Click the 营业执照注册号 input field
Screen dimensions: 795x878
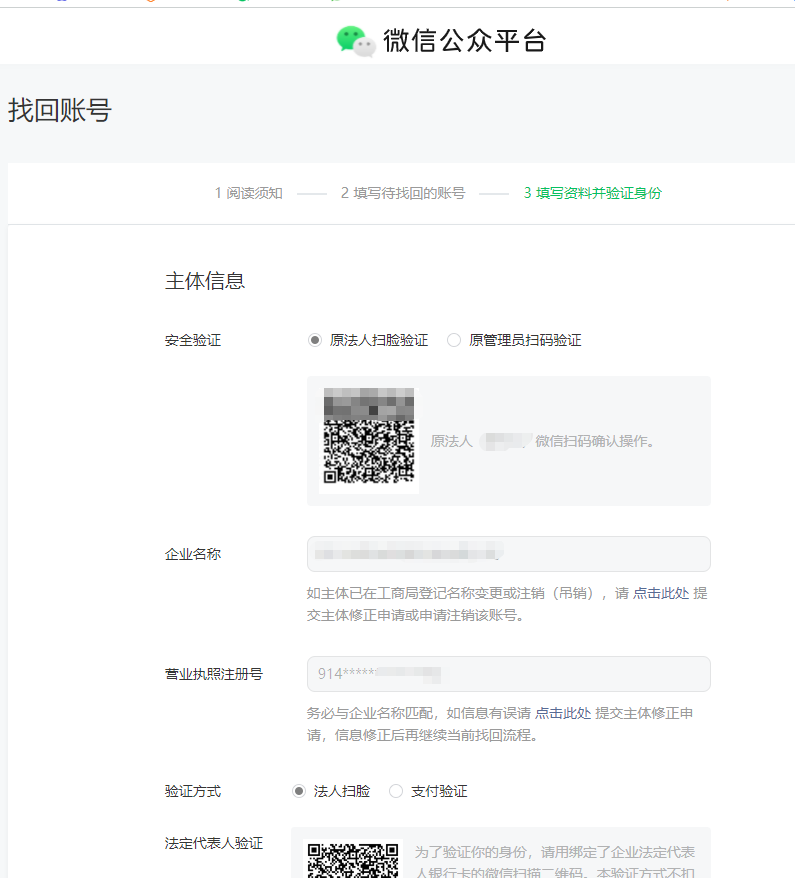(508, 674)
